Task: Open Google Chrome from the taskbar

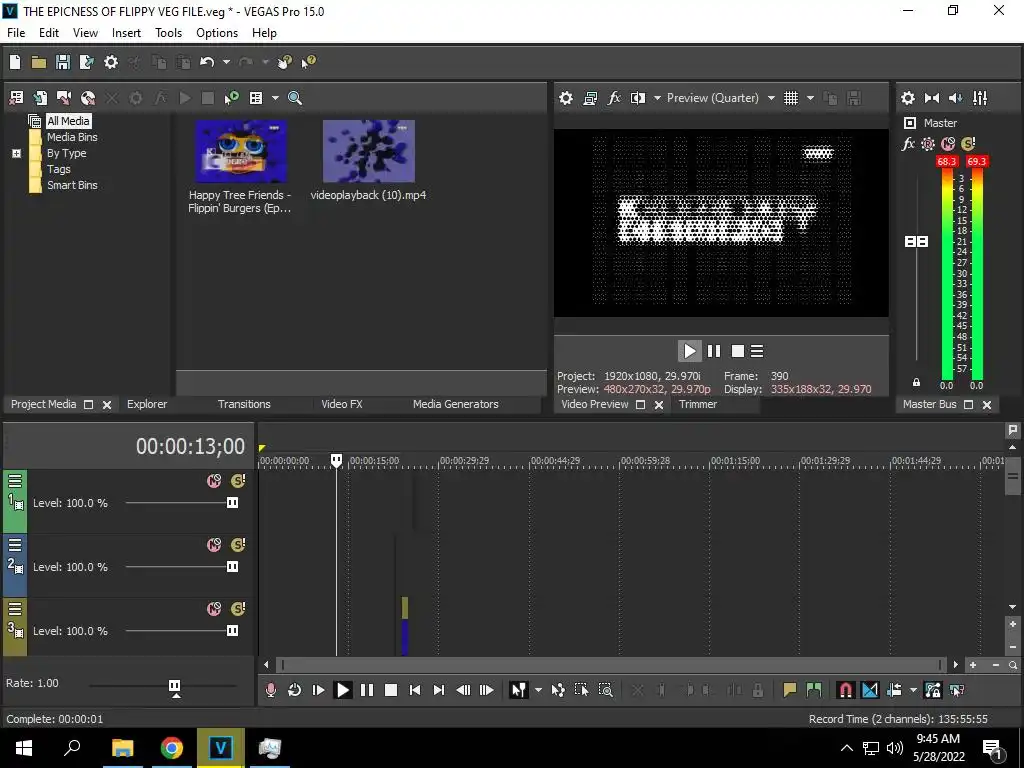Action: pos(172,748)
